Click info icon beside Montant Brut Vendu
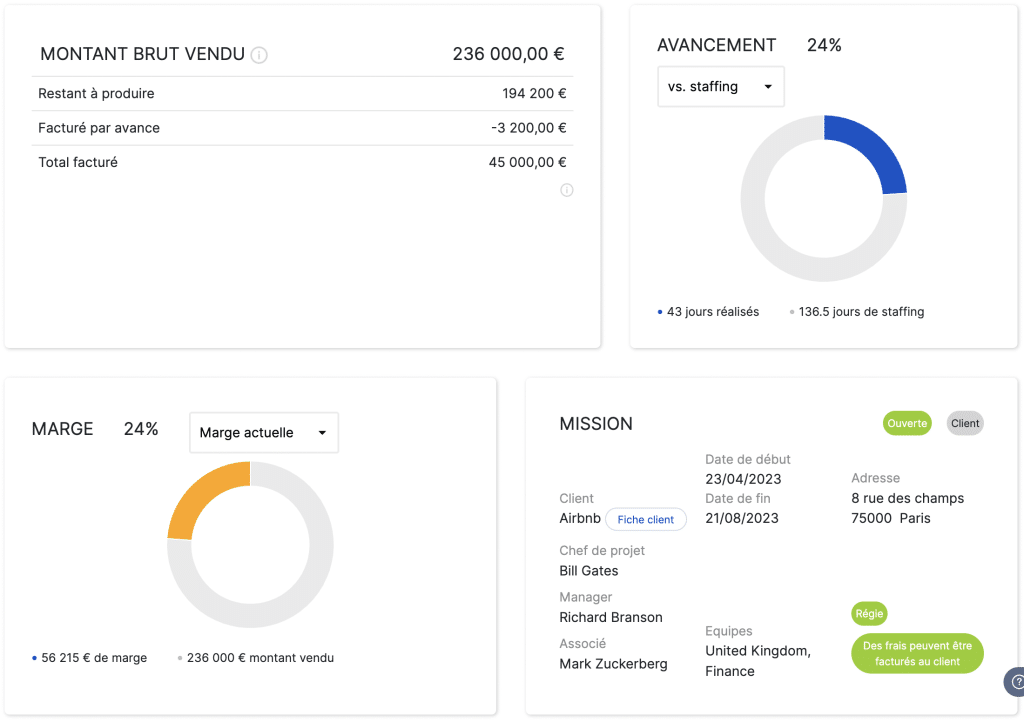Screen dimensions: 1024x722 click(259, 55)
